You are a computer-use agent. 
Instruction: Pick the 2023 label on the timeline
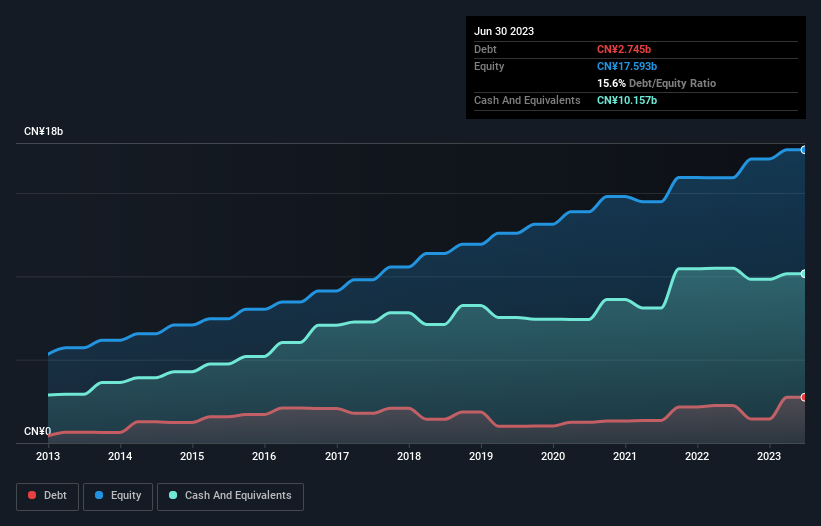769,456
